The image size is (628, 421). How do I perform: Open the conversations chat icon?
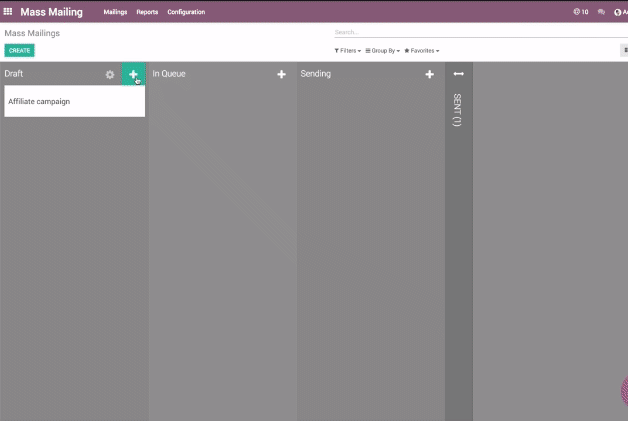(601, 12)
